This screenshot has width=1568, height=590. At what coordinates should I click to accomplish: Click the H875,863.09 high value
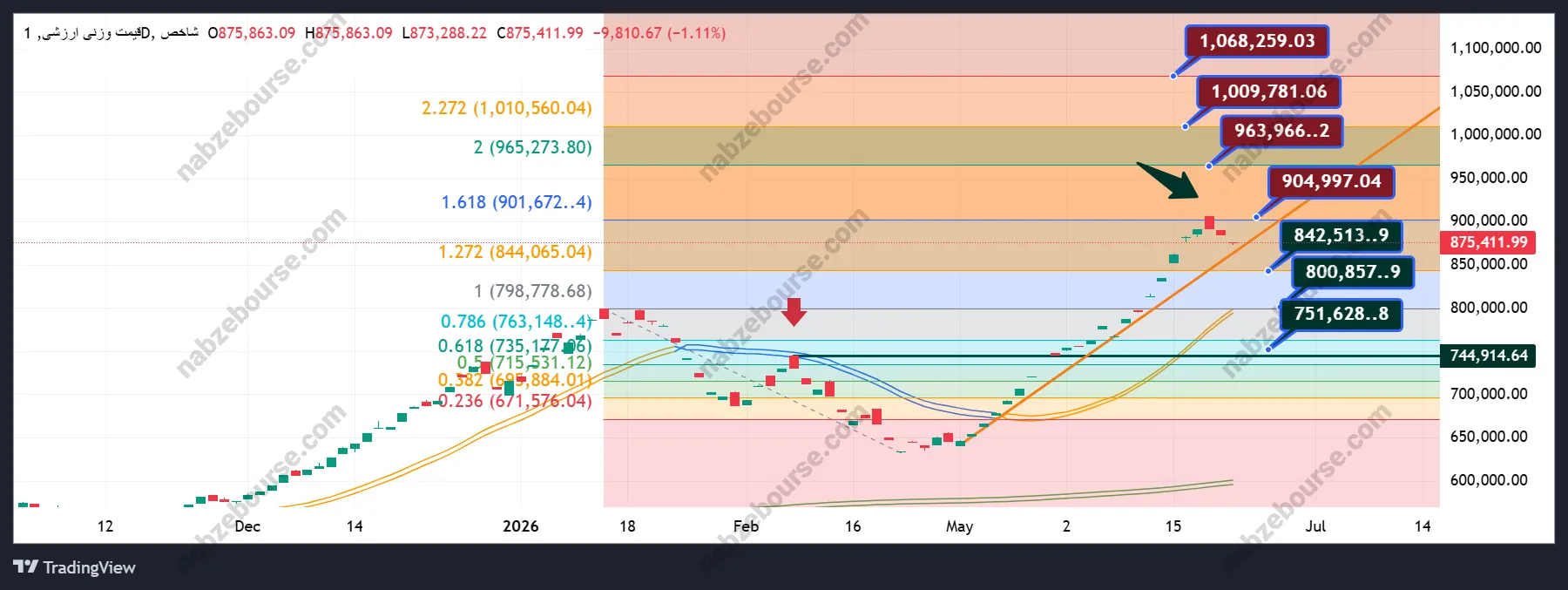tap(348, 33)
